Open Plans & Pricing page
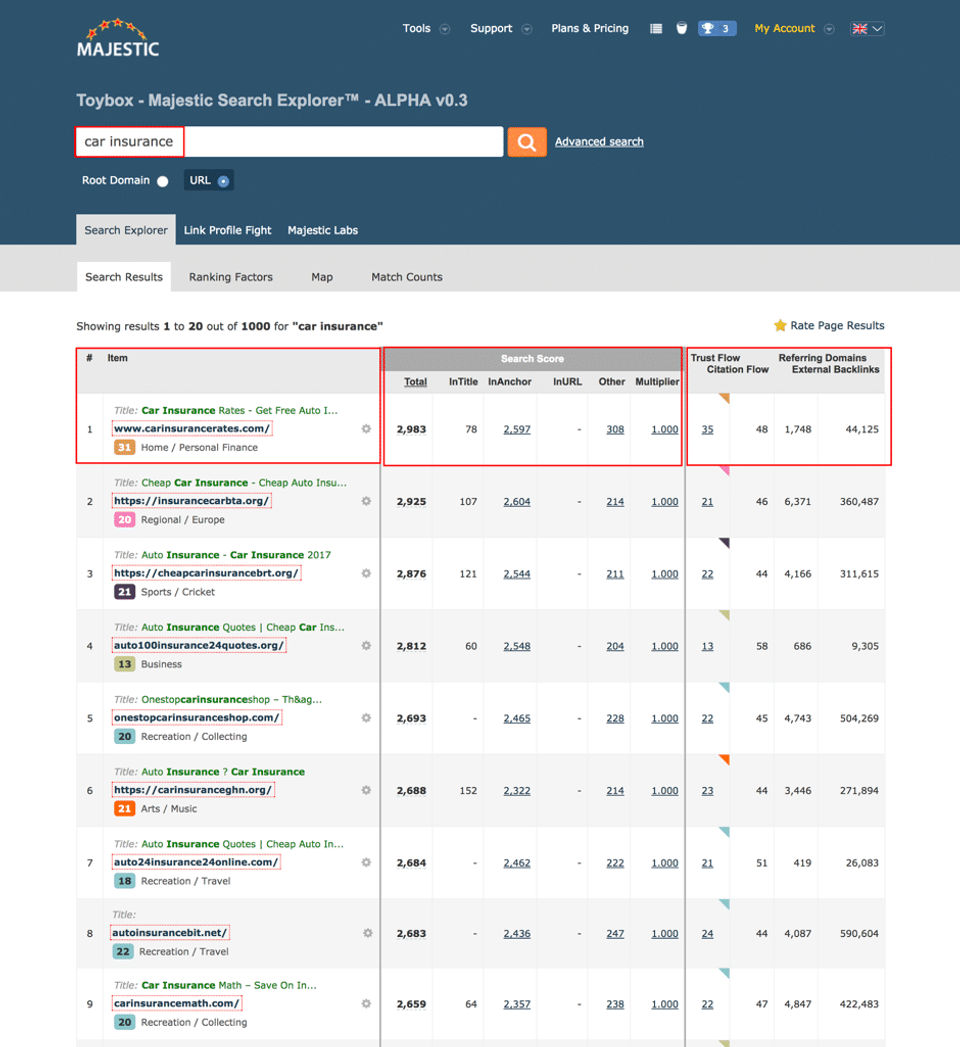The width and height of the screenshot is (960, 1047). coord(589,28)
